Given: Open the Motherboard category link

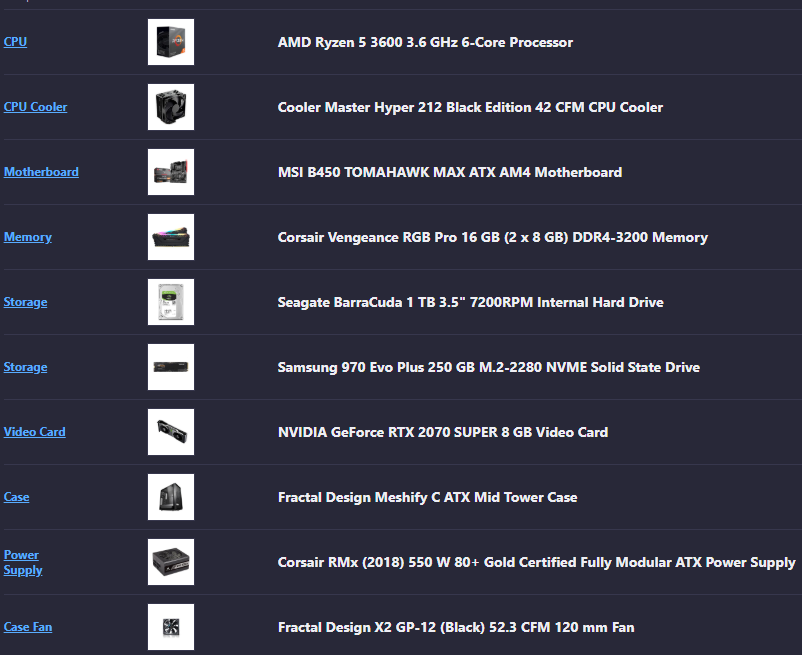Looking at the screenshot, I should coord(41,172).
